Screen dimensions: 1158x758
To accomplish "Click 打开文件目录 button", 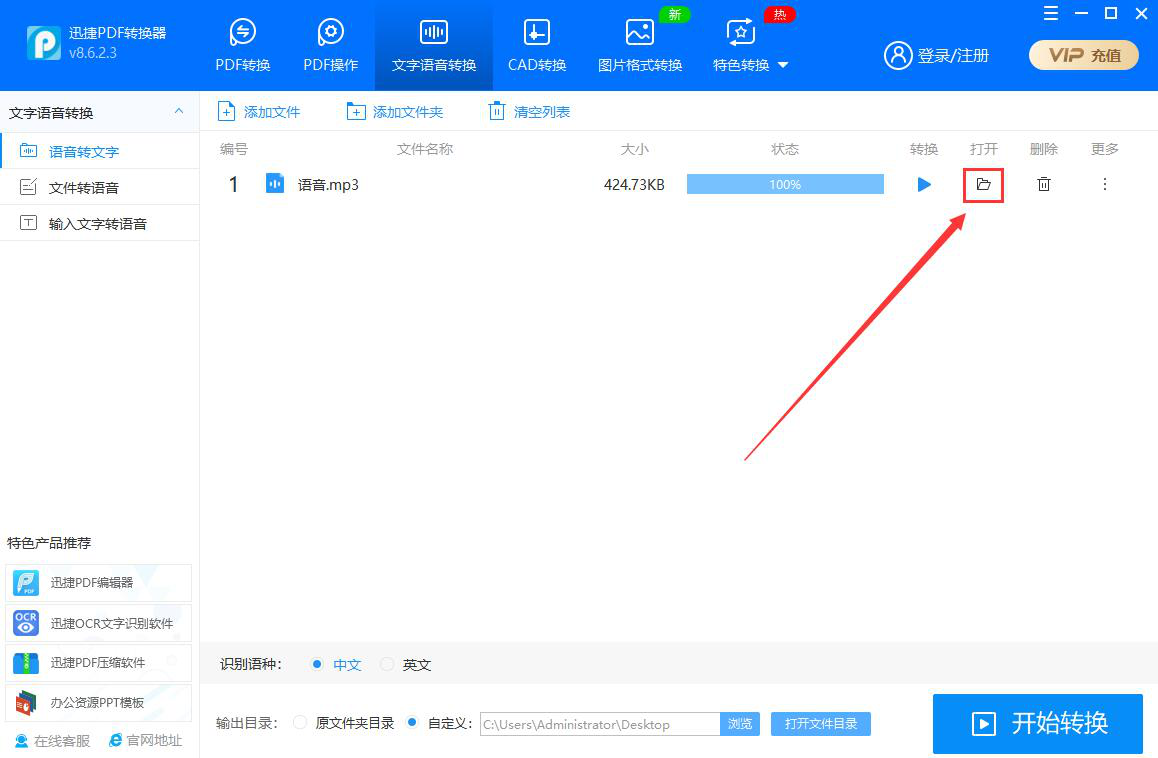I will (820, 724).
